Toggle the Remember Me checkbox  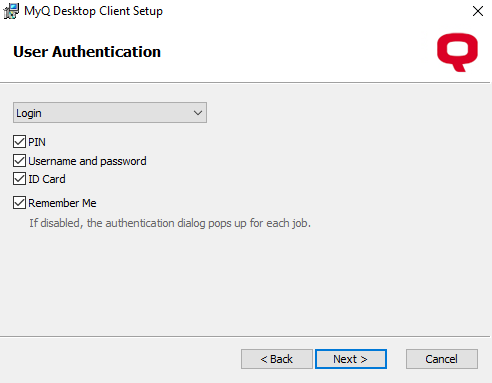[x=19, y=203]
